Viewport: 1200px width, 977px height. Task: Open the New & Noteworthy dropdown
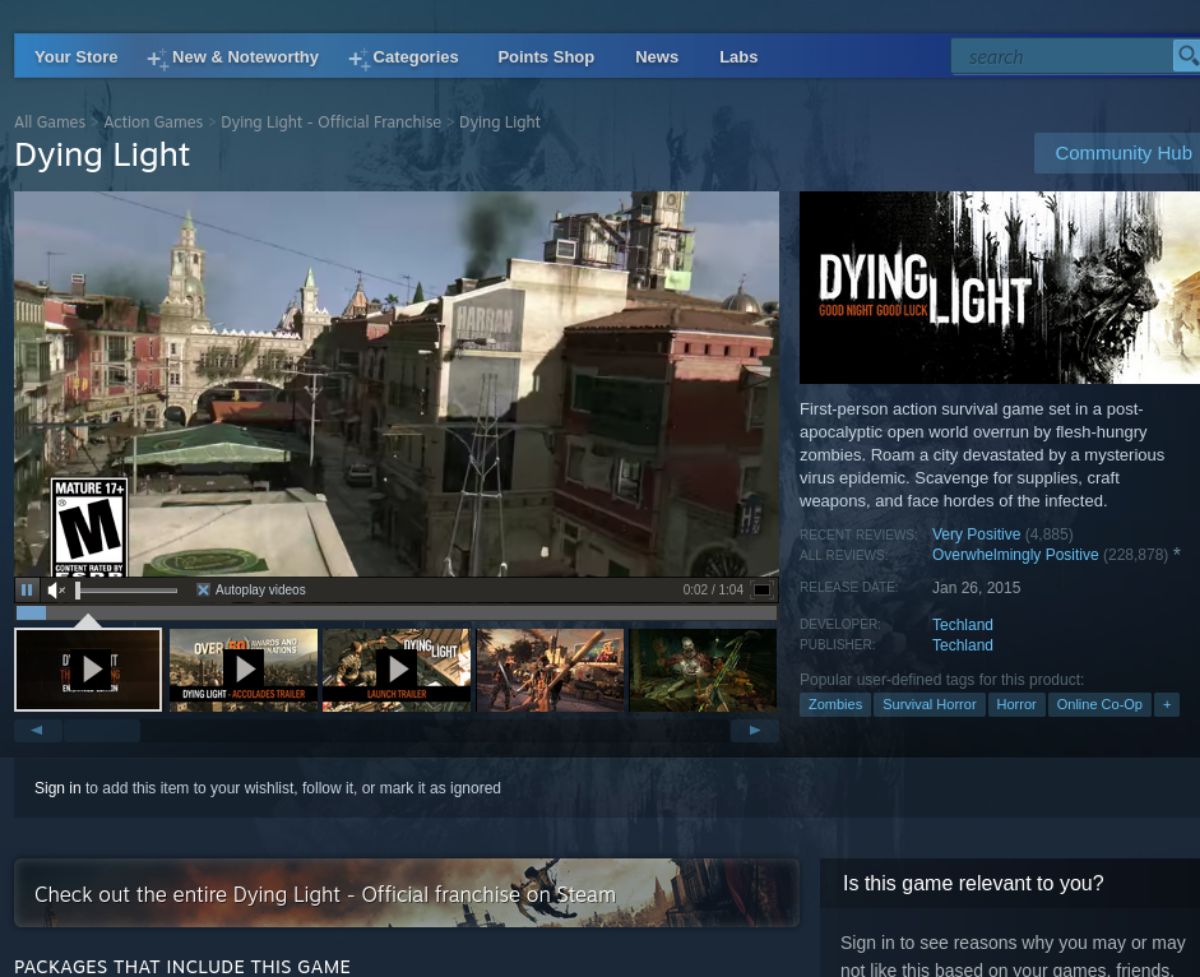(x=244, y=57)
